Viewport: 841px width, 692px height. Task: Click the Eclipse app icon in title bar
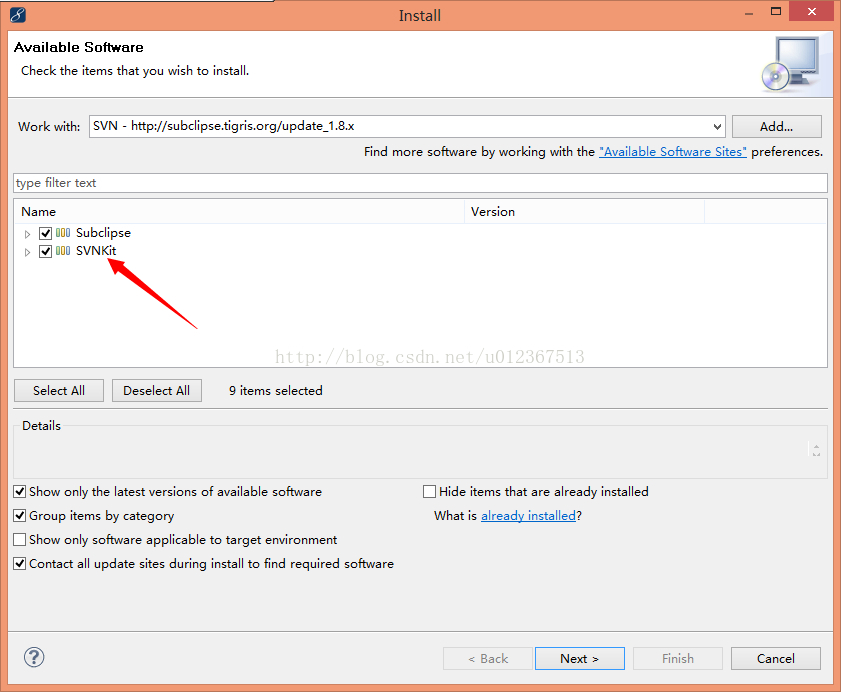(x=18, y=14)
